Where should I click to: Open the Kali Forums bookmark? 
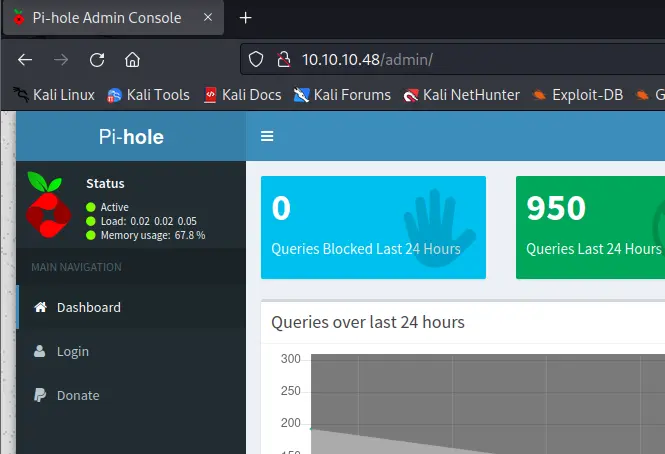click(x=342, y=95)
